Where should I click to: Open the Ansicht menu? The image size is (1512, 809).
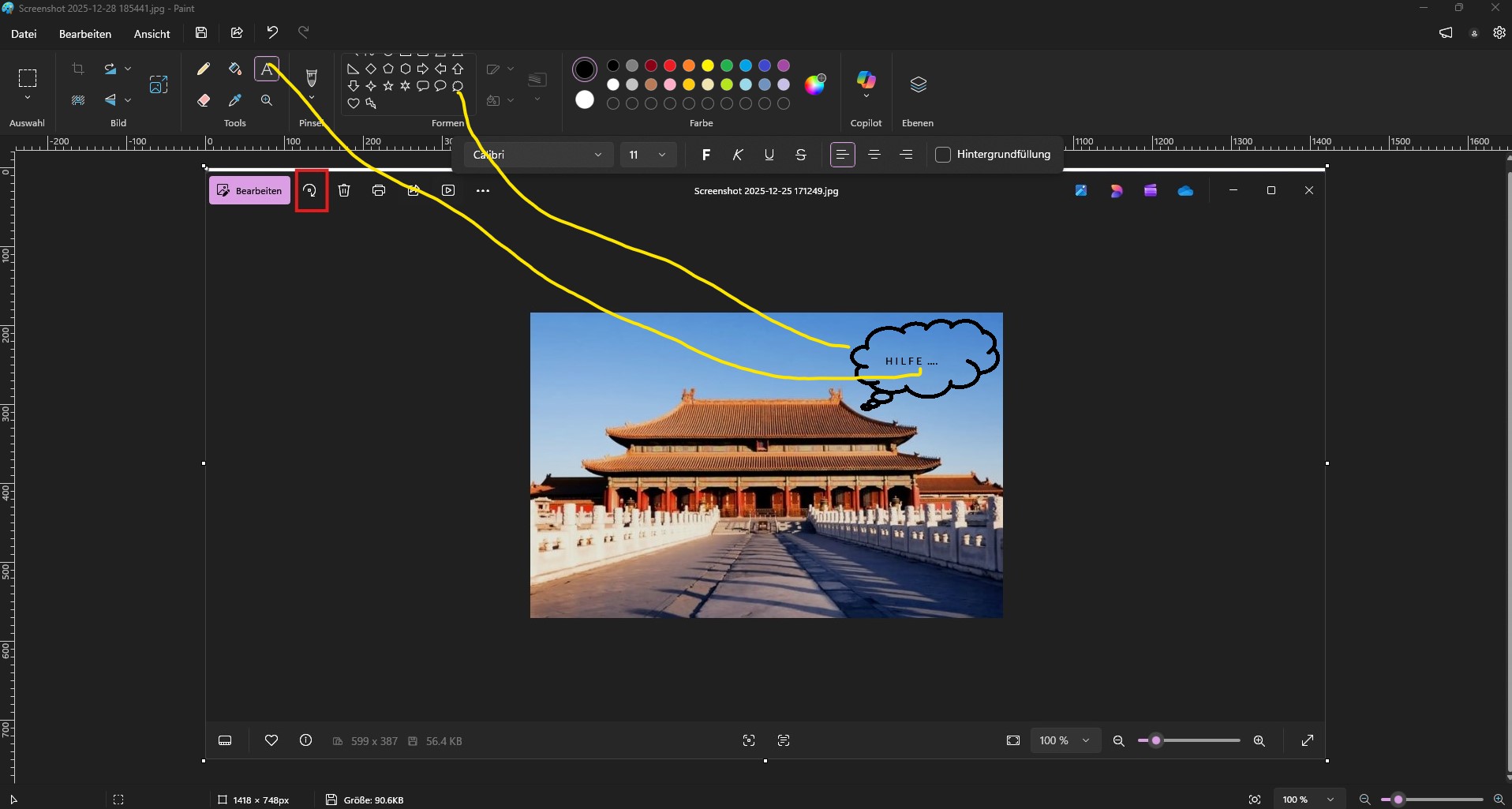click(x=152, y=34)
